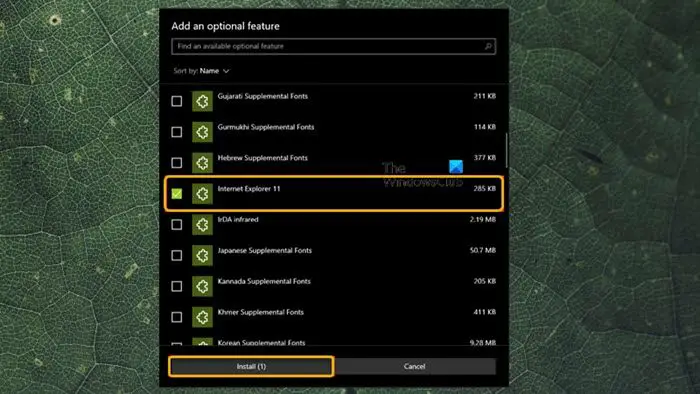Screen dimensions: 700x394
Task: Click the Add an optional feature heading
Action: (225, 26)
